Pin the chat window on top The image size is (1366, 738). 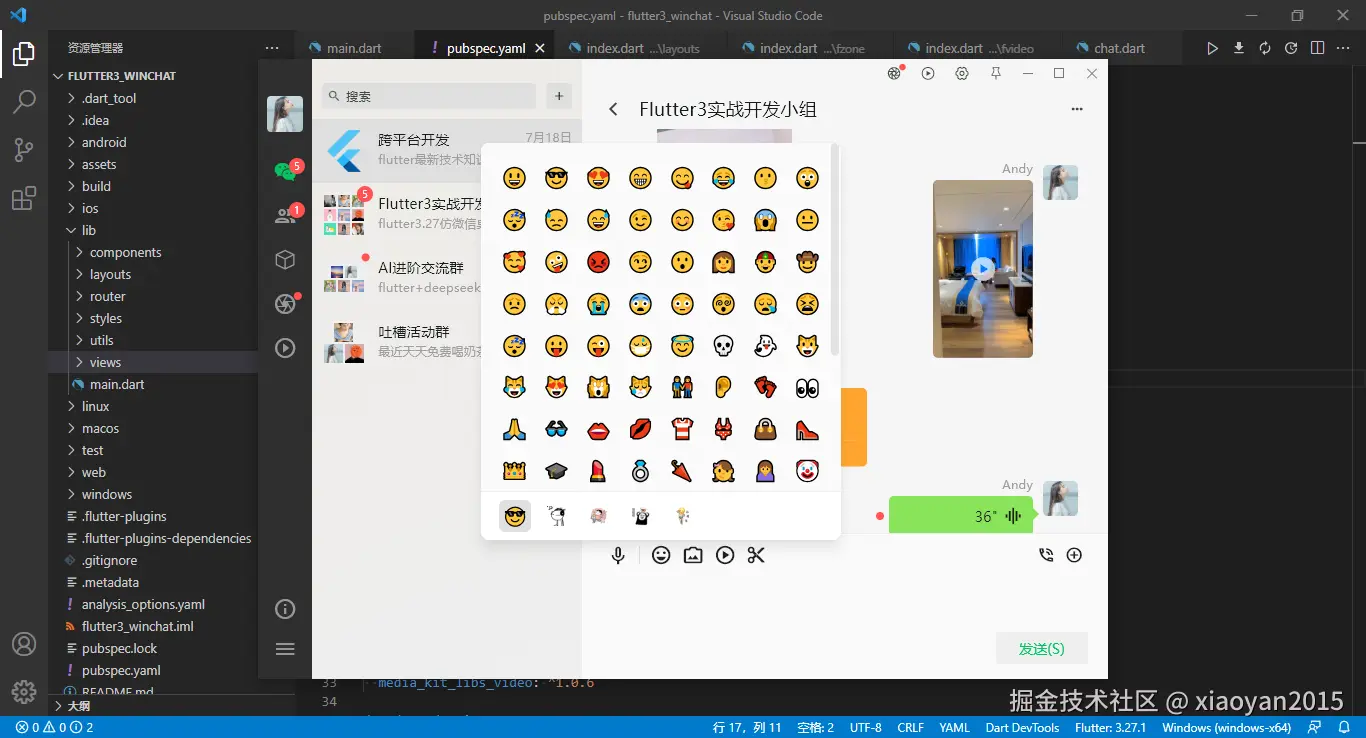click(995, 73)
